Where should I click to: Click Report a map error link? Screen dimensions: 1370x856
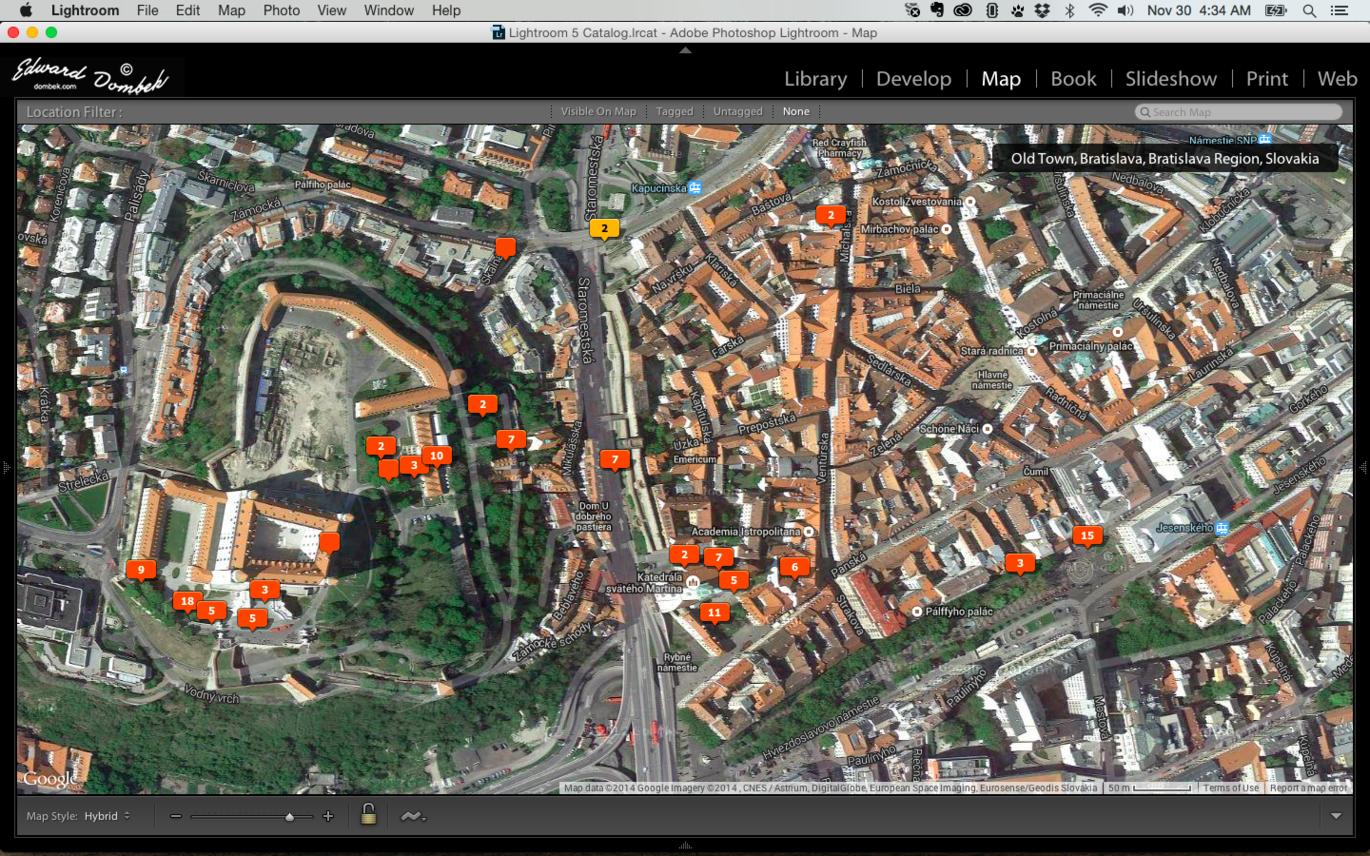[1308, 788]
